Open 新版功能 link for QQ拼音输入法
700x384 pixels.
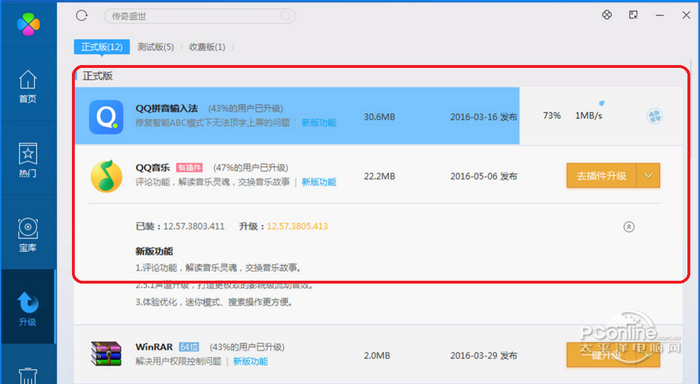pos(319,123)
